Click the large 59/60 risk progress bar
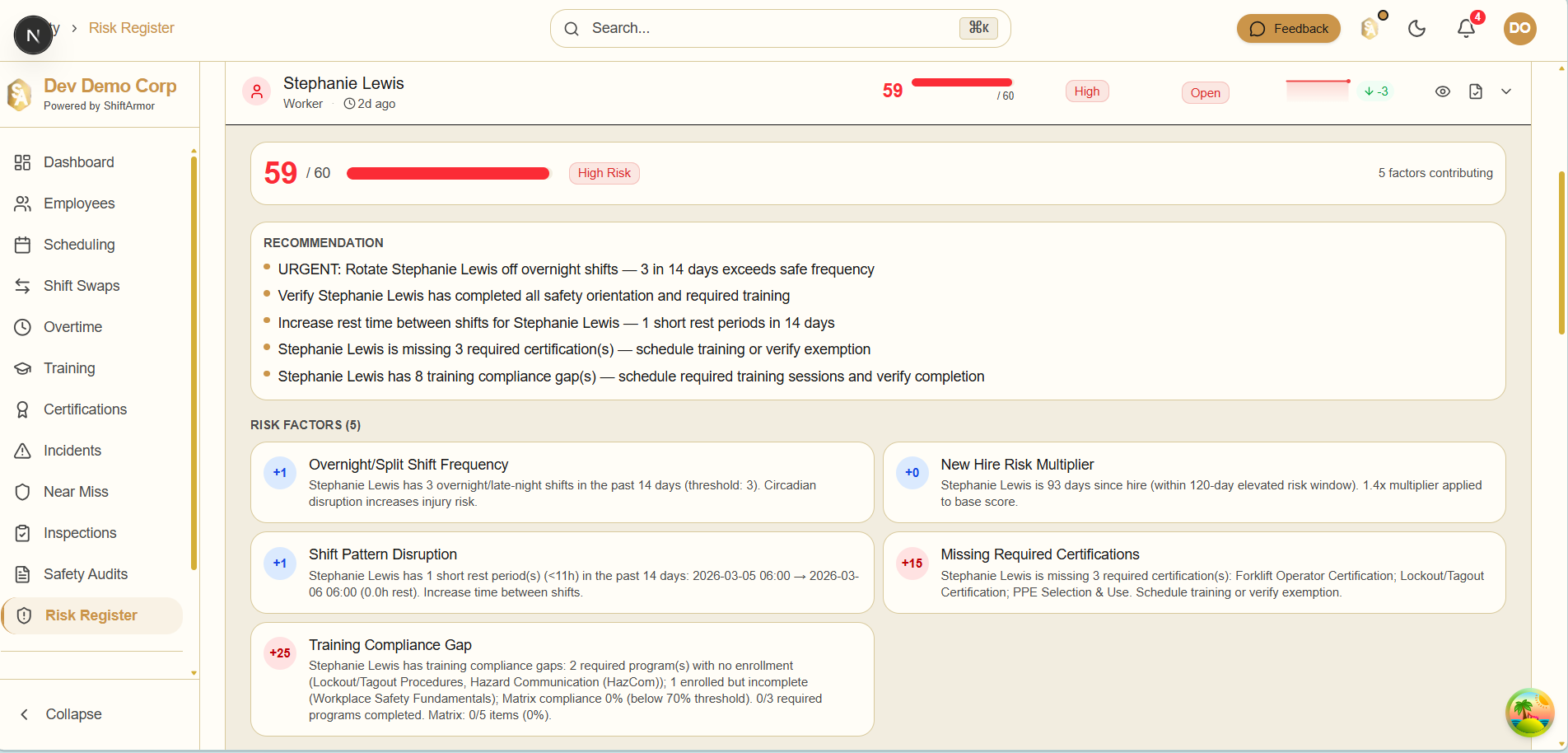 (x=448, y=173)
